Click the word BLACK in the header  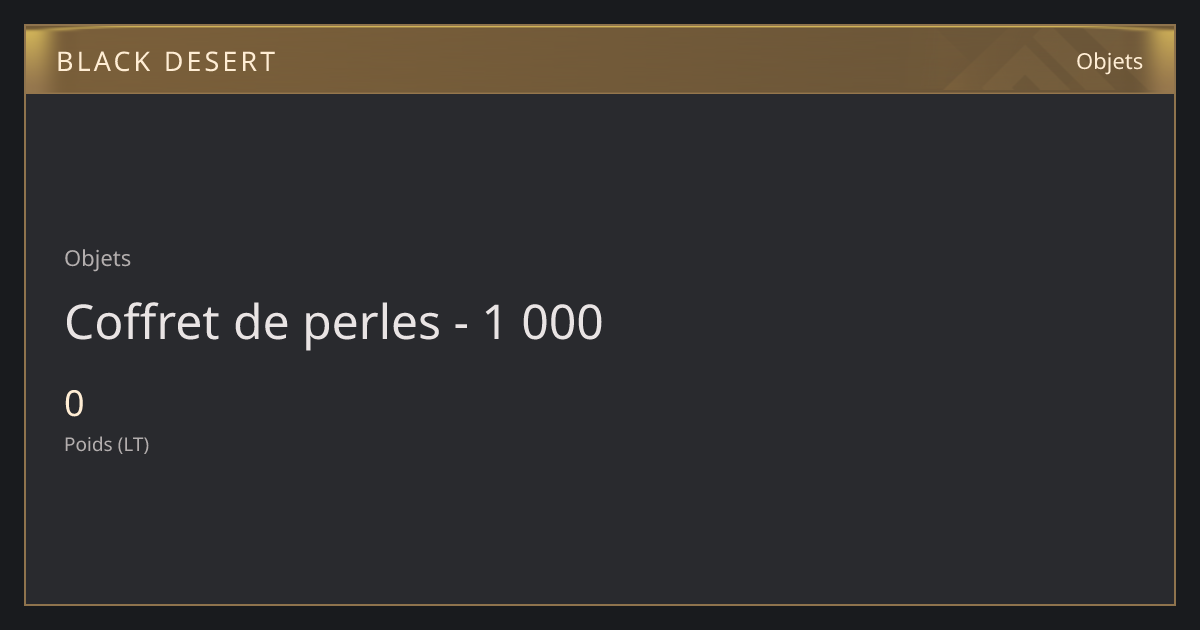103,61
